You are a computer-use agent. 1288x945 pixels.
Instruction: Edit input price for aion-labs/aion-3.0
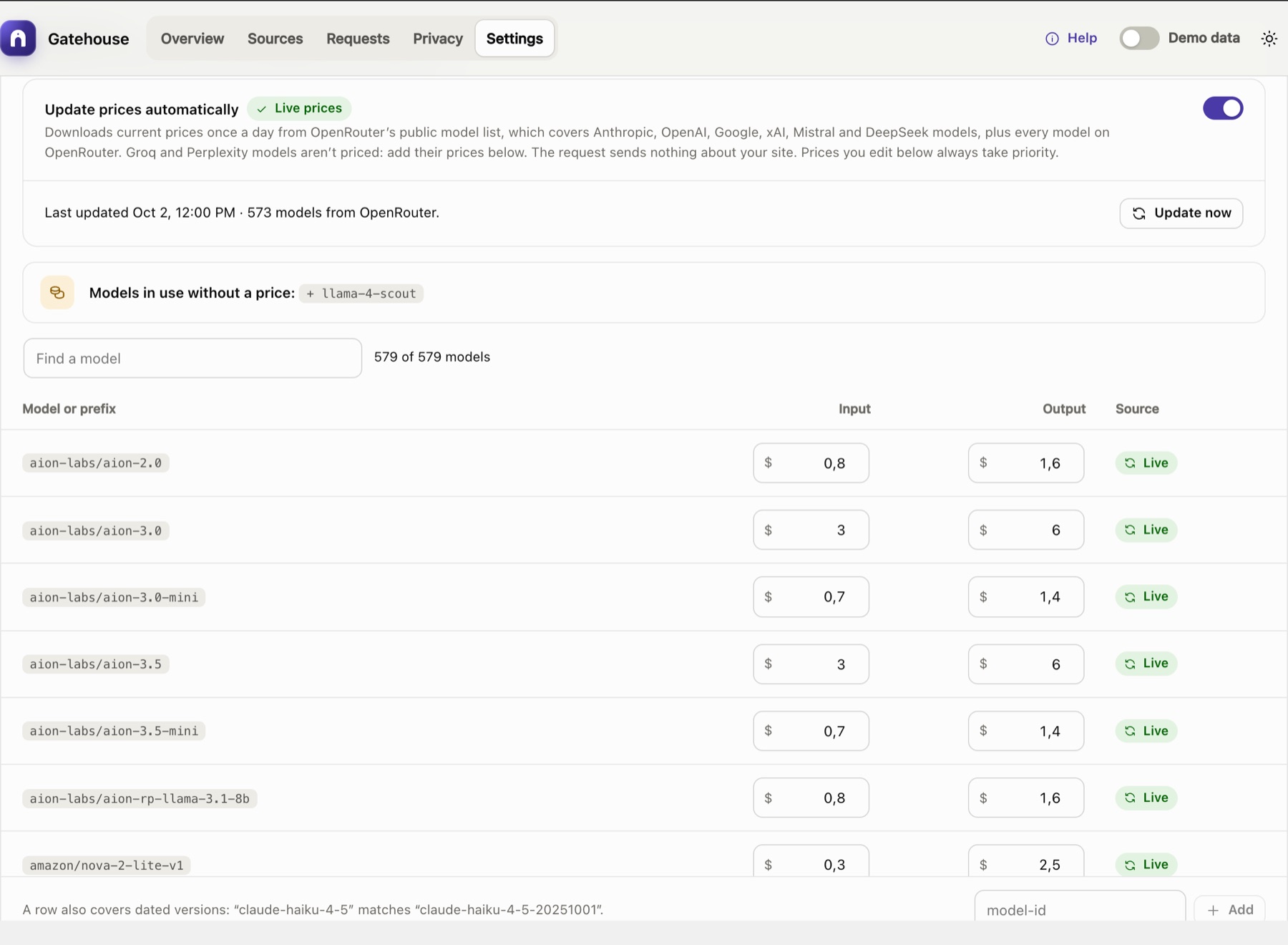811,530
